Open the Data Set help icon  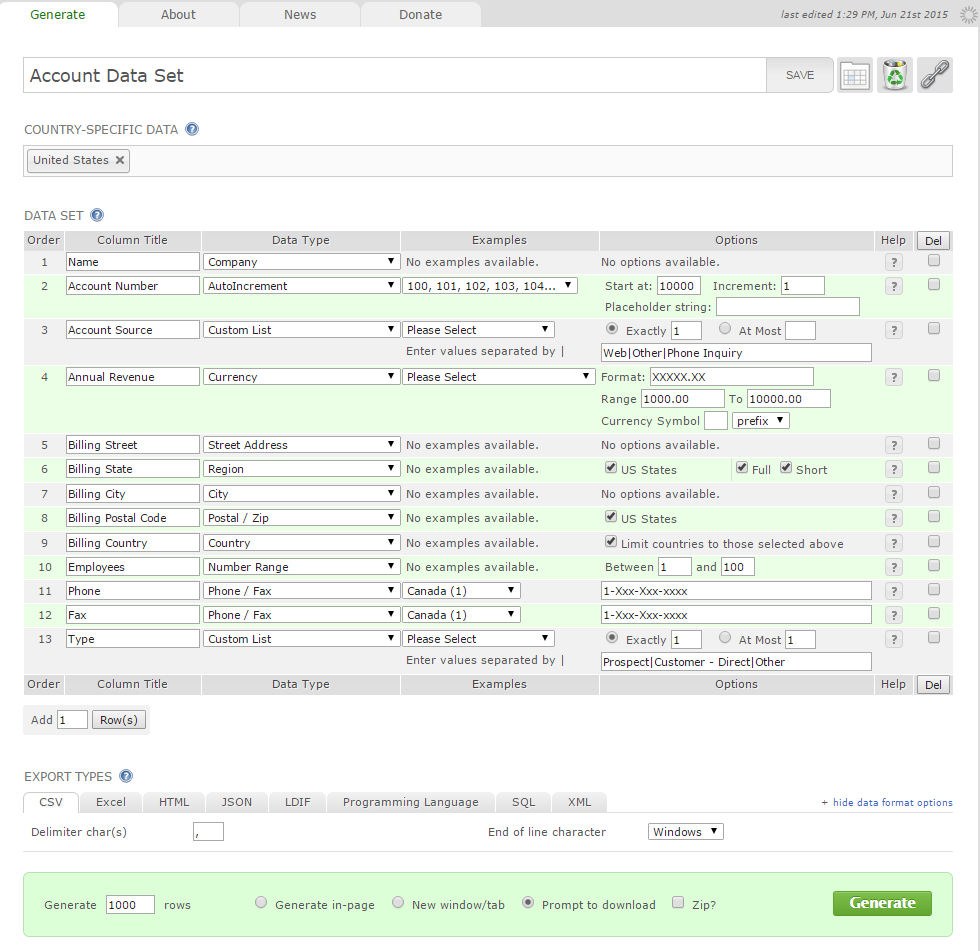coord(97,215)
